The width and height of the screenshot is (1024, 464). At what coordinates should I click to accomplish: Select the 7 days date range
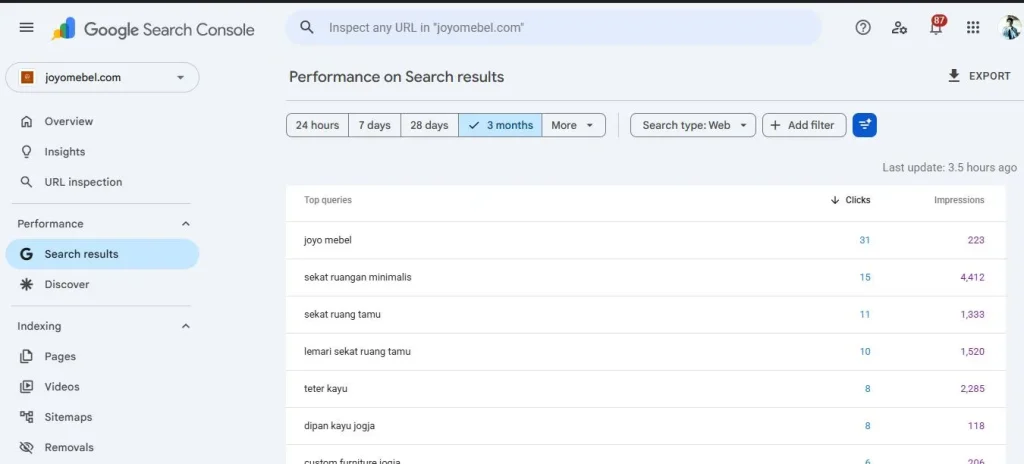click(374, 125)
